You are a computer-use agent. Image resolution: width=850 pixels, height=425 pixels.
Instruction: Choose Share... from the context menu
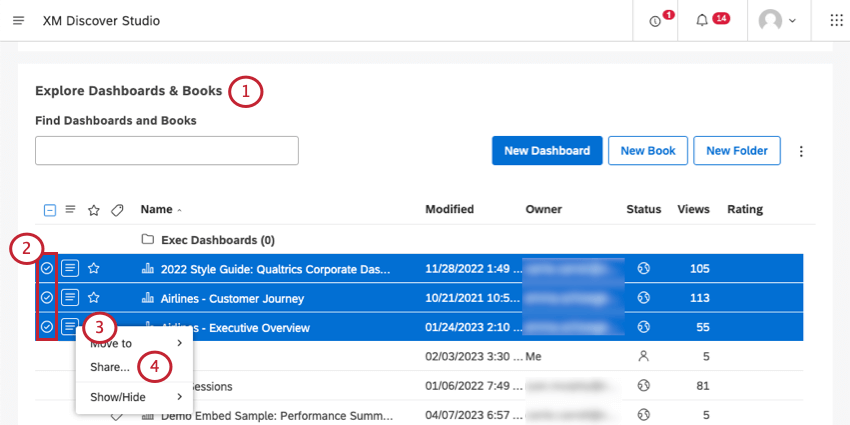click(x=110, y=367)
